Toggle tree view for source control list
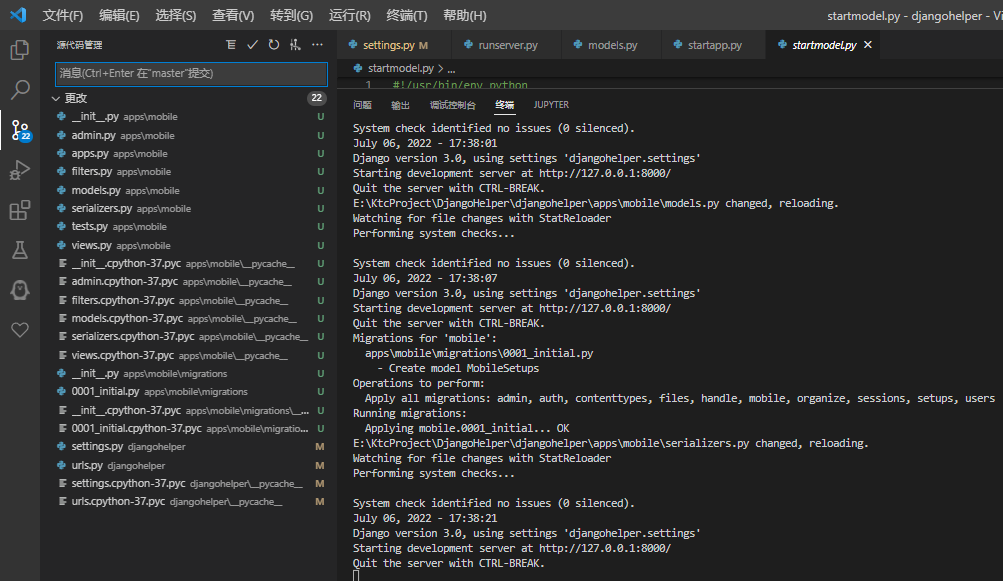1003x581 pixels. (x=231, y=45)
